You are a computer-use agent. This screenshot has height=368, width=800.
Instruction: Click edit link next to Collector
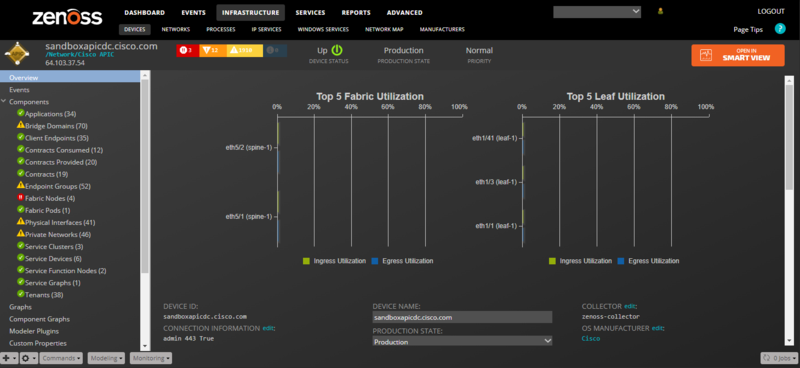[x=630, y=306]
